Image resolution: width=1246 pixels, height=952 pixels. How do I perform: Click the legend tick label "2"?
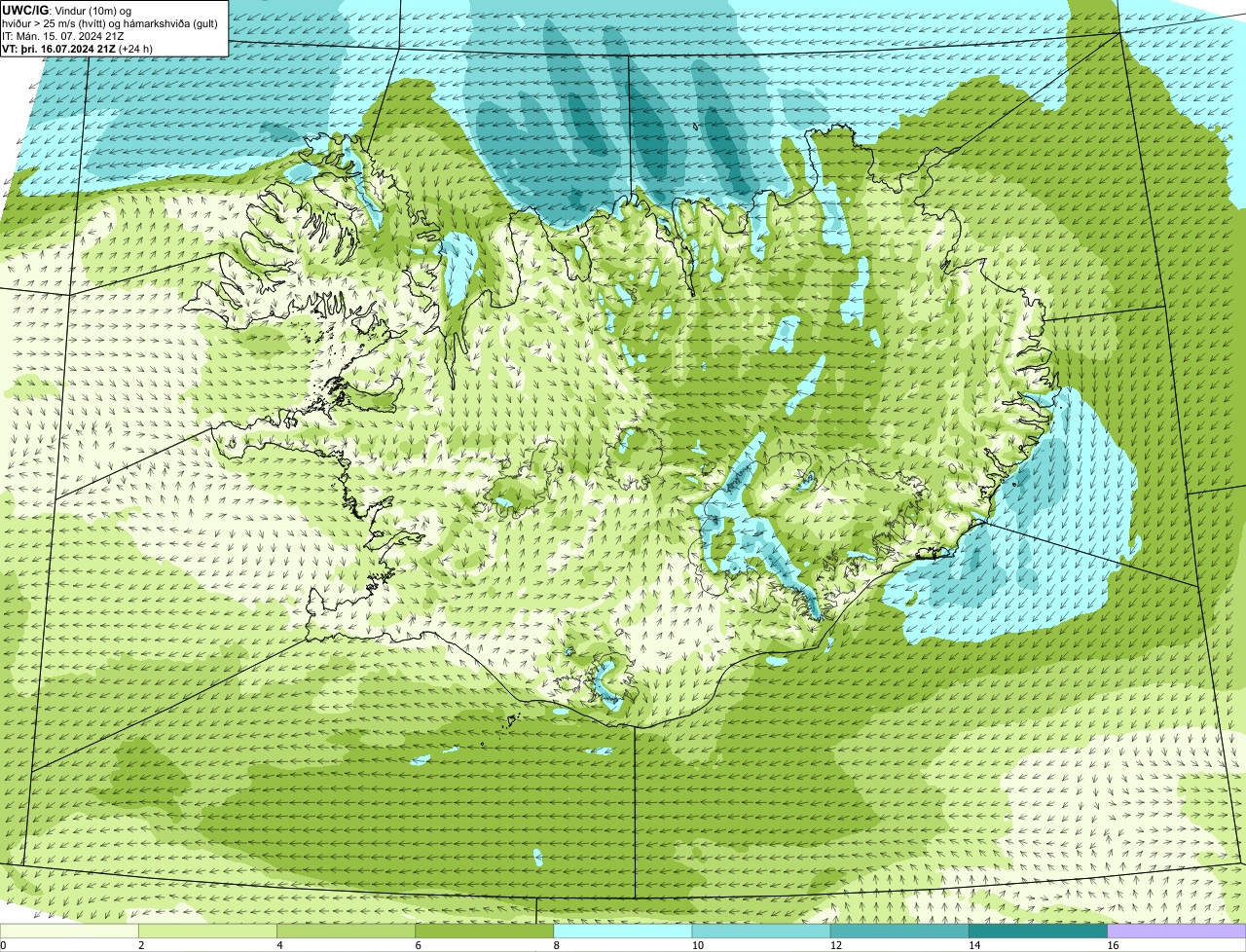coord(141,945)
